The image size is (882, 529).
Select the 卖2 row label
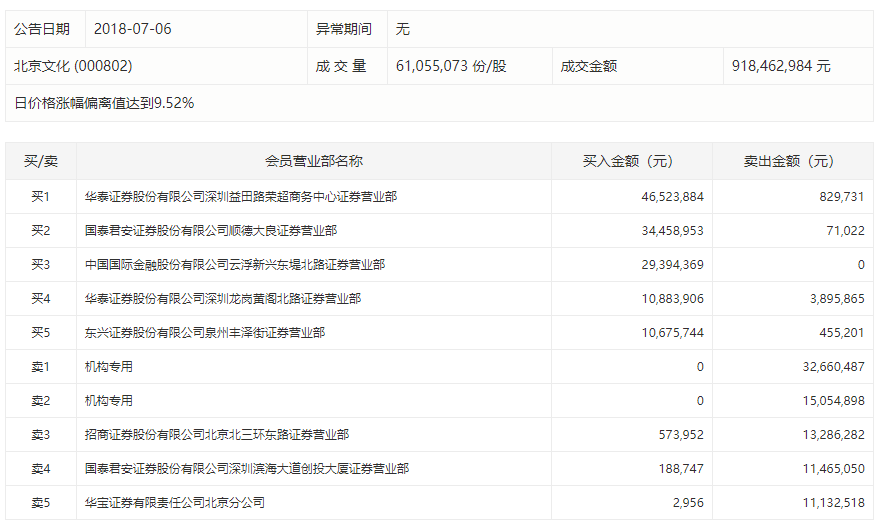coord(40,401)
